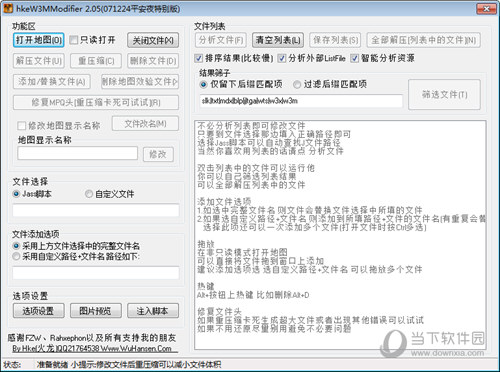Image resolution: width=500 pixels, height=372 pixels.
Task: Click the 打开地图(O) button
Action: [x=39, y=40]
